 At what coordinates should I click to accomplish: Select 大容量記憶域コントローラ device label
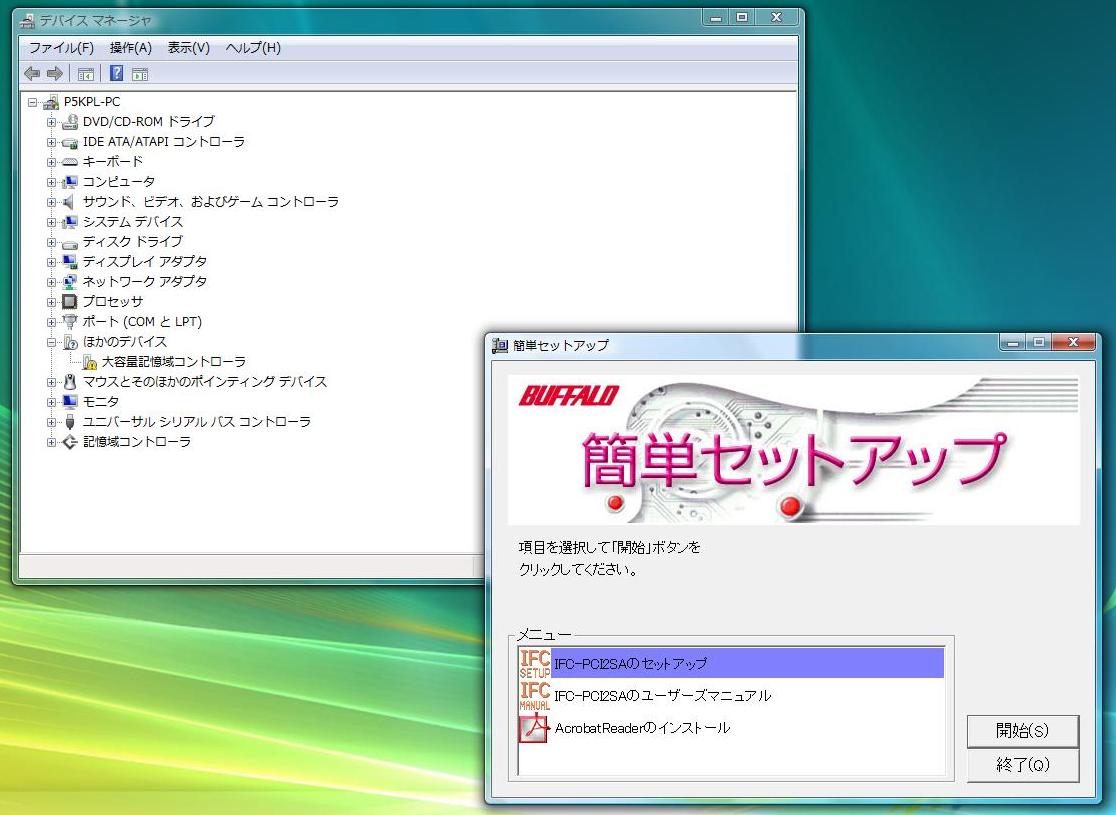point(174,362)
